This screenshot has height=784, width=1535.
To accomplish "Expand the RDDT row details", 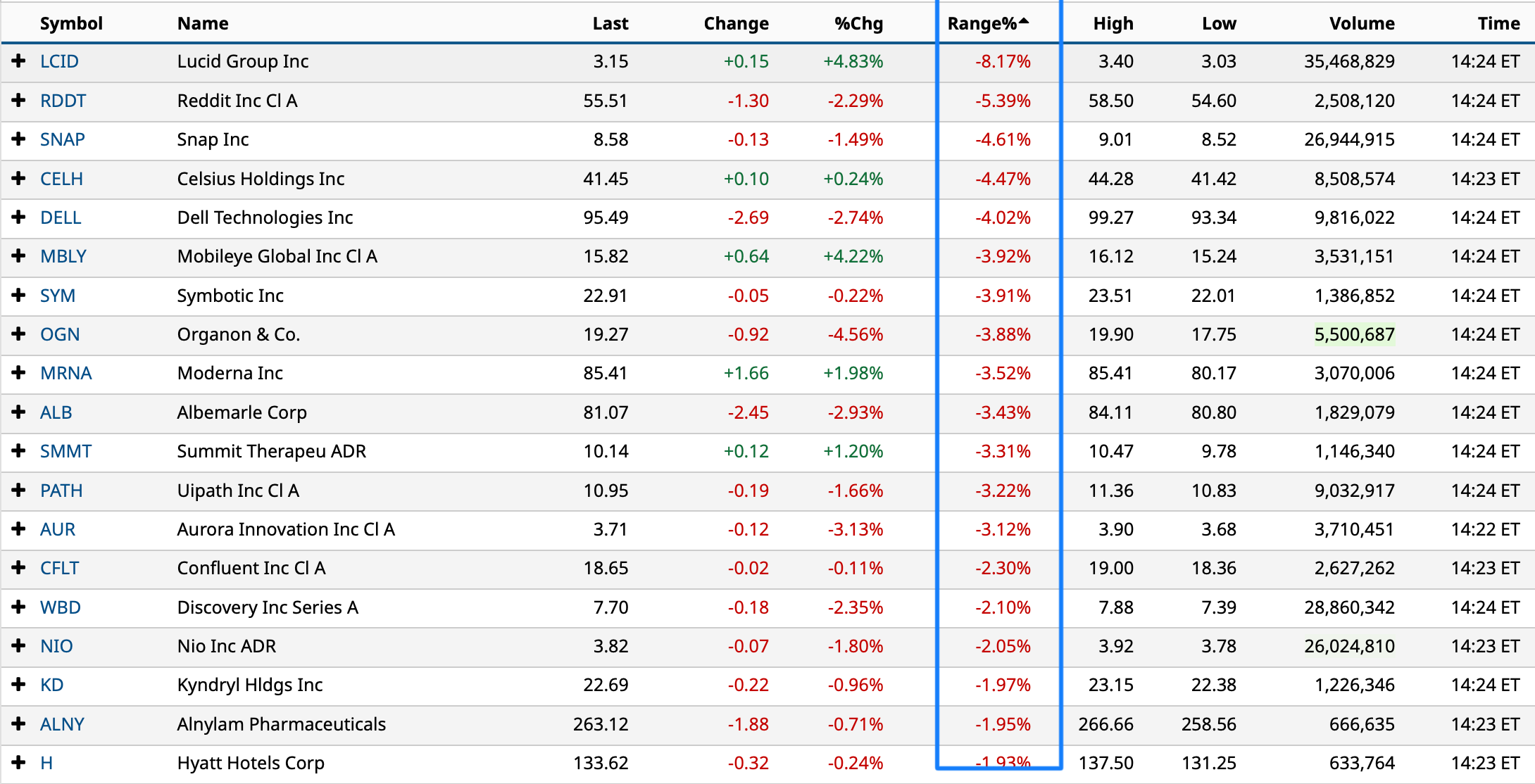I will coord(18,101).
